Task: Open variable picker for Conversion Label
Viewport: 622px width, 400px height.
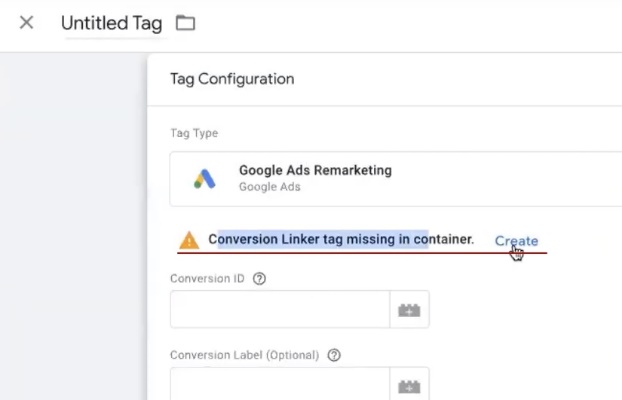Action: (x=409, y=386)
